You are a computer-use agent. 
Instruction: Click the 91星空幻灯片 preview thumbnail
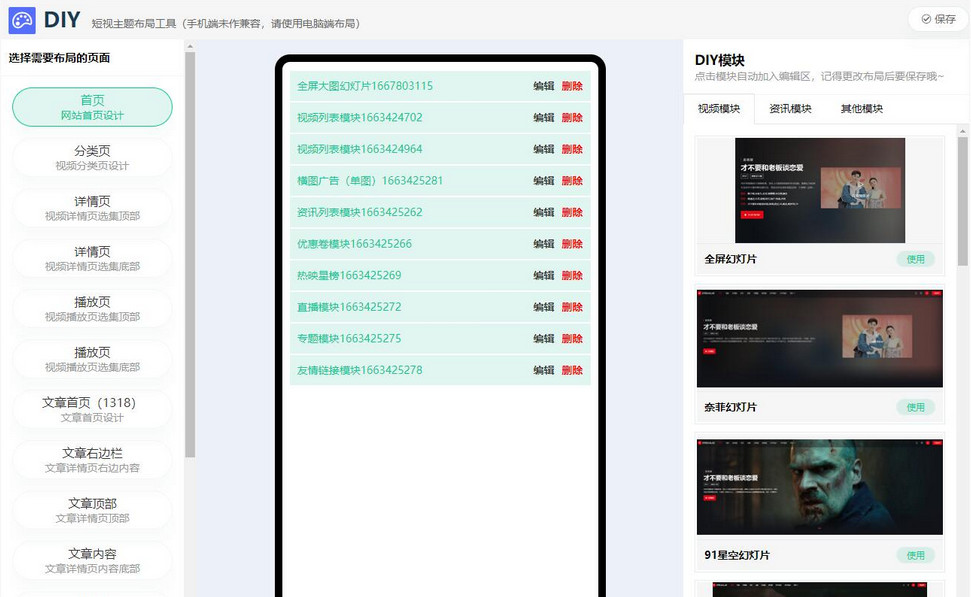[820, 487]
